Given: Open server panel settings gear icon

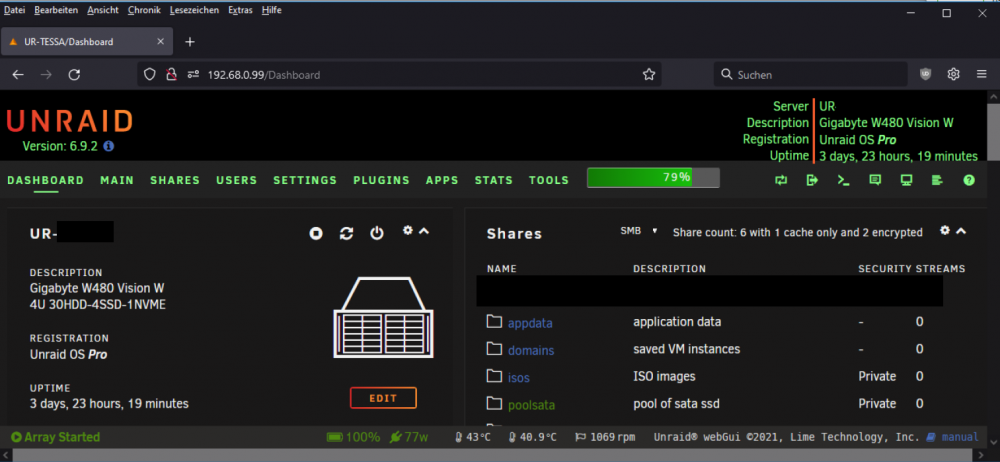Looking at the screenshot, I should click(408, 231).
